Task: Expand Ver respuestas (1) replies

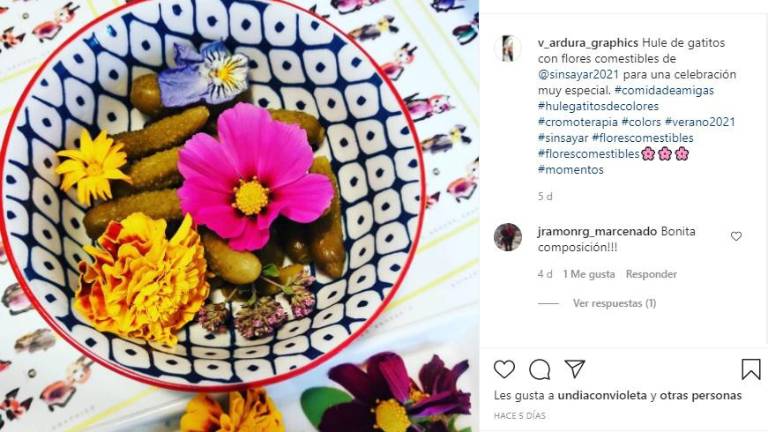Action: click(614, 303)
